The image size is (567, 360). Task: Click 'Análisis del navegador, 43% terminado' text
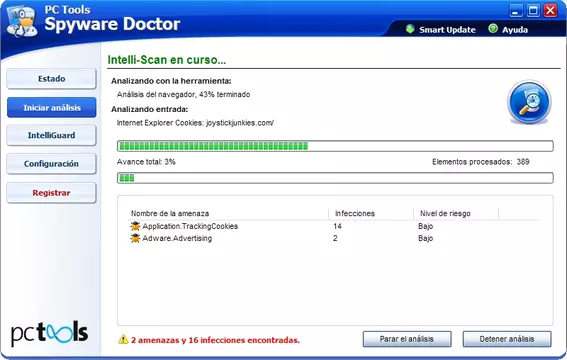point(183,94)
